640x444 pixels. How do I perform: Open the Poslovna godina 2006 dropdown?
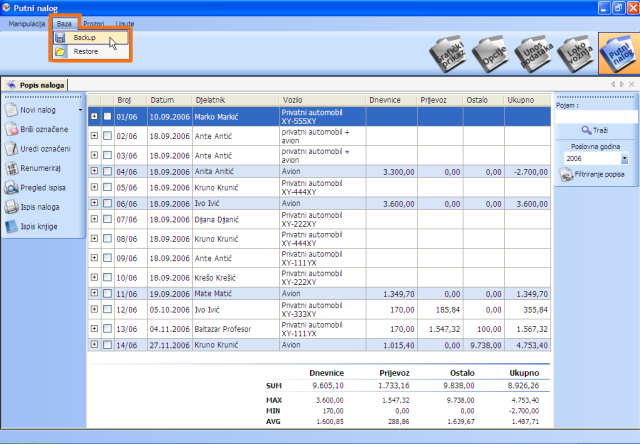coord(624,158)
